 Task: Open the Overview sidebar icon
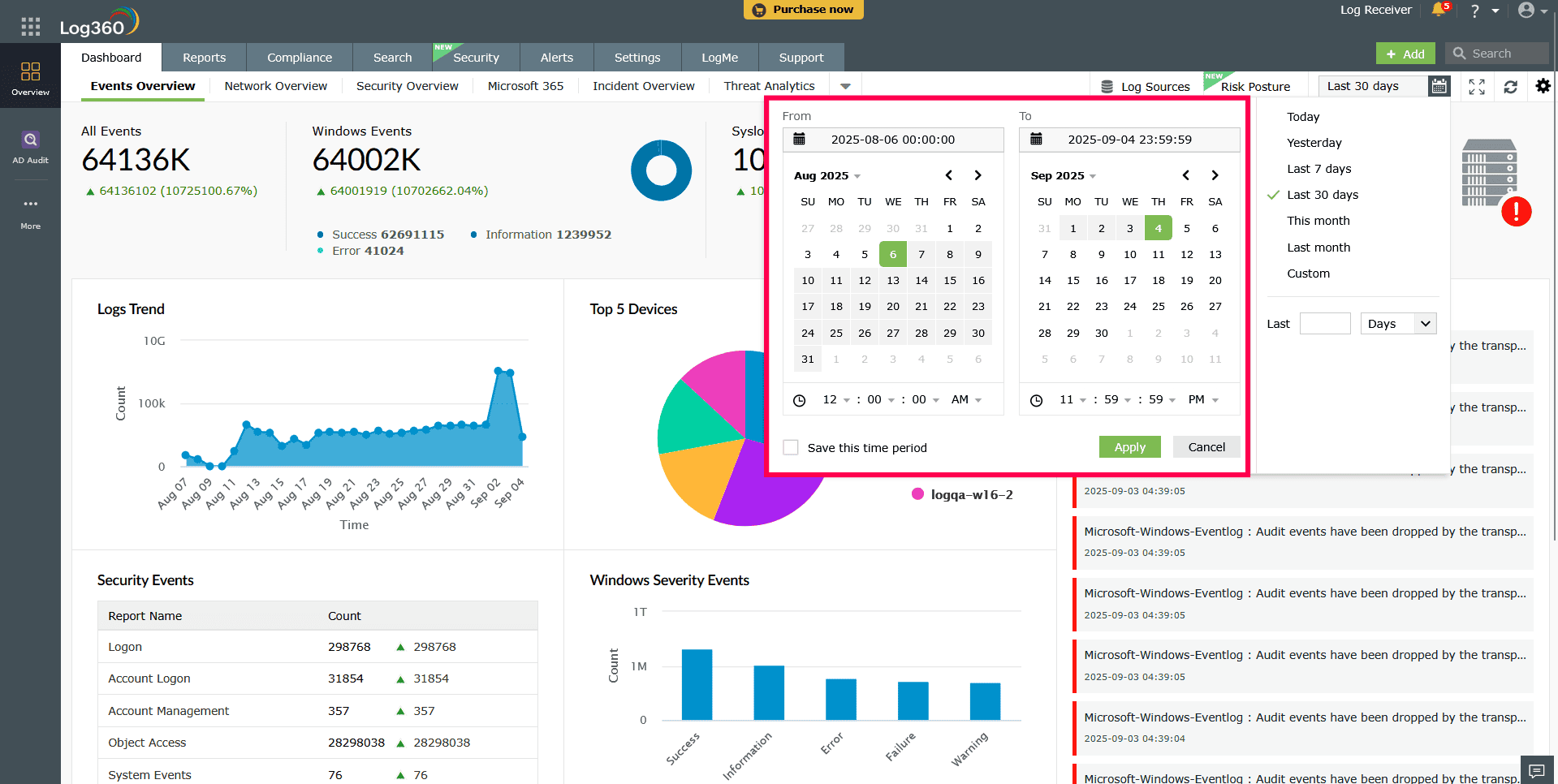30,79
